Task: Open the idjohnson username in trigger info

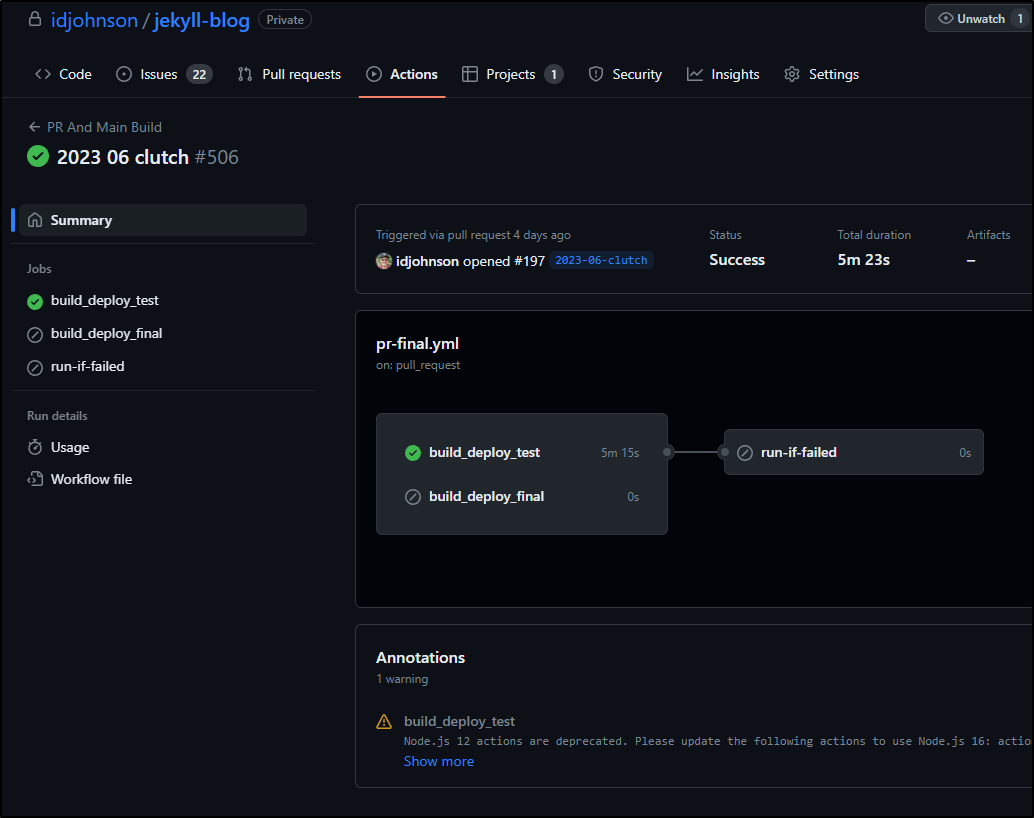Action: [427, 261]
